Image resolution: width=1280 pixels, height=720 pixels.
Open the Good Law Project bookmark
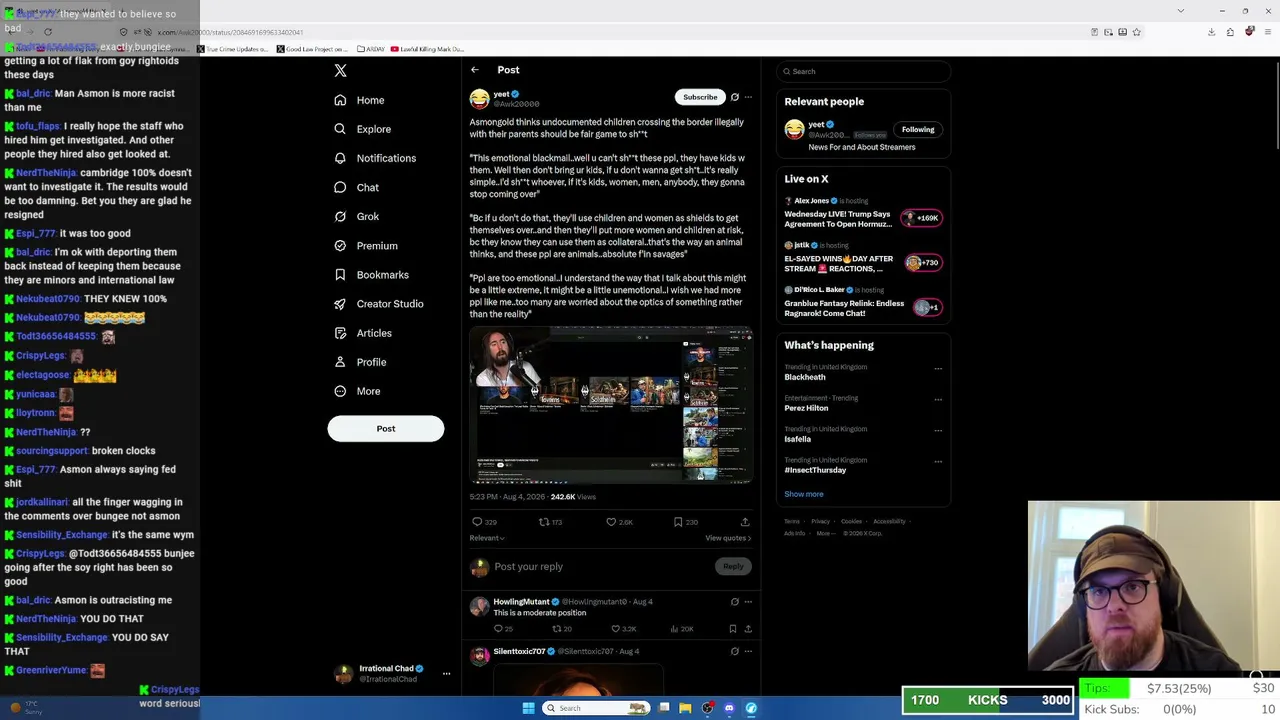tap(313, 49)
